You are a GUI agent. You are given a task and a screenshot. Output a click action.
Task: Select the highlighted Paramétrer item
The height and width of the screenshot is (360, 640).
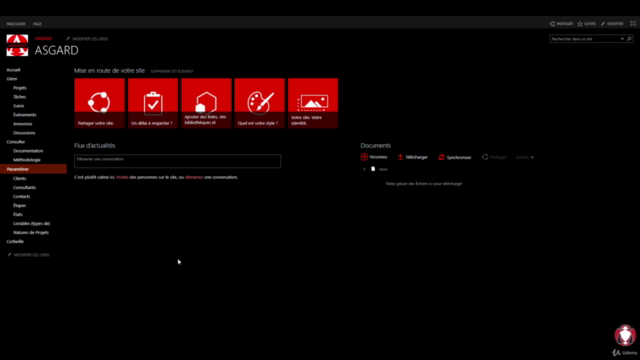(x=33, y=169)
